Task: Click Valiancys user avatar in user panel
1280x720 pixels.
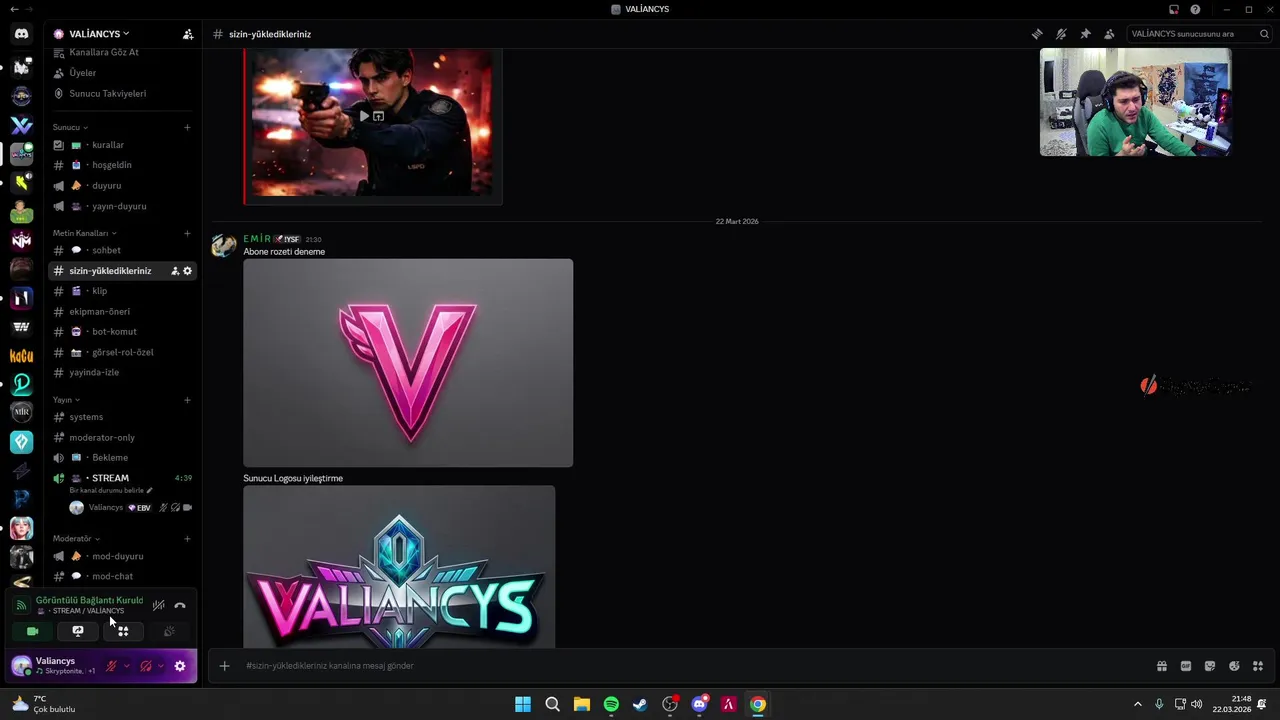Action: (21, 665)
